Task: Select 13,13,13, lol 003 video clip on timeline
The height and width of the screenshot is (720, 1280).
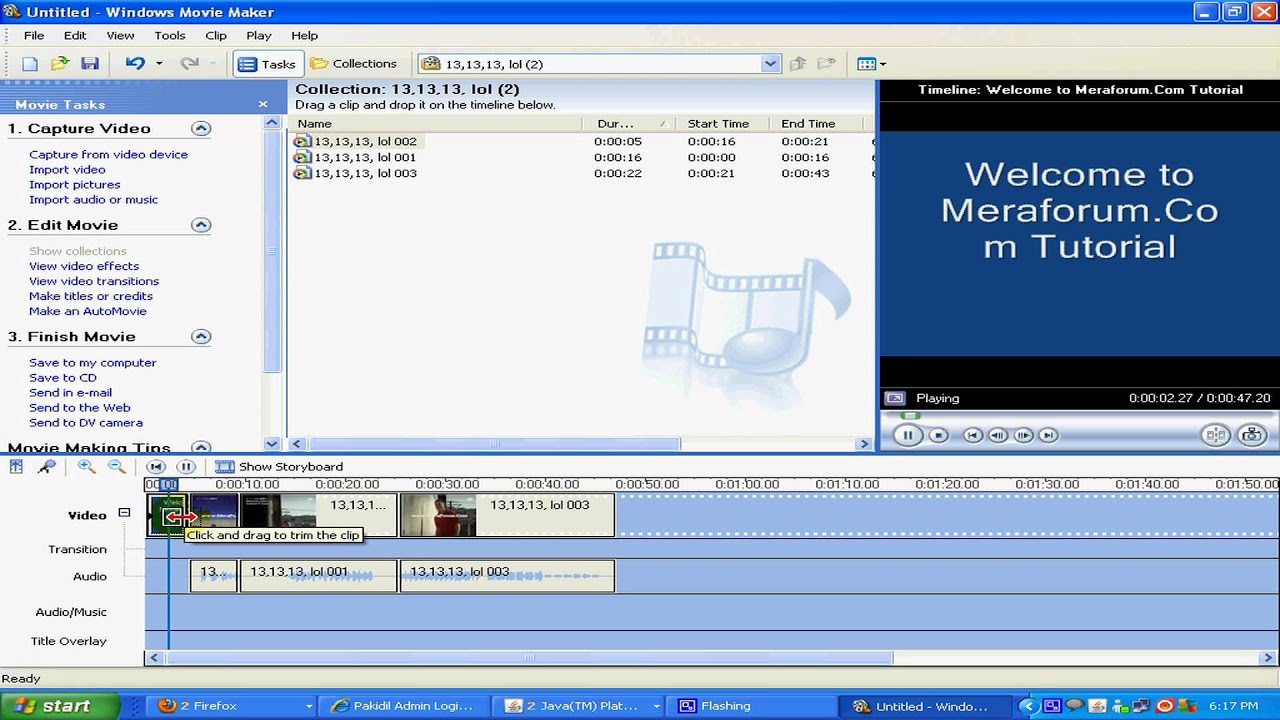Action: pos(507,515)
